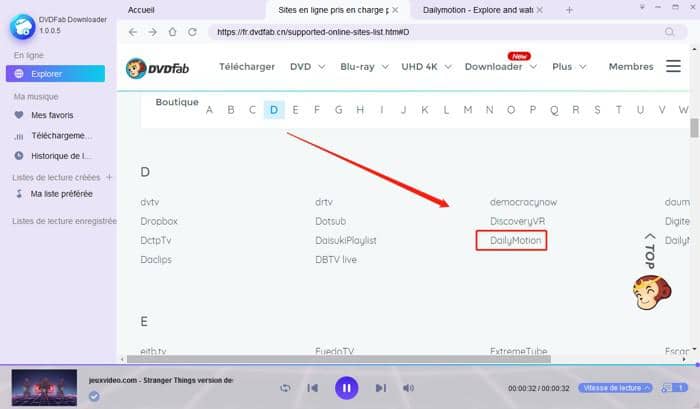Close the Sites en ligne tab

point(395,10)
